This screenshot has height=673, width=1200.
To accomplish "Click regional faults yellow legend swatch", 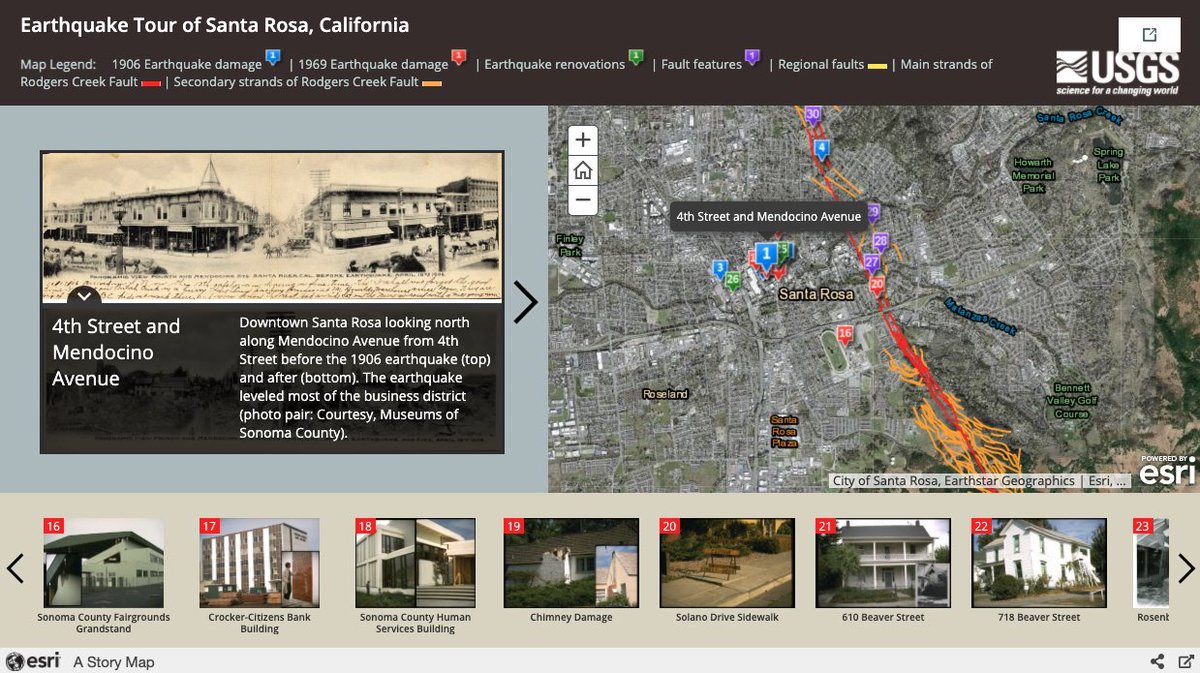I will pos(877,66).
